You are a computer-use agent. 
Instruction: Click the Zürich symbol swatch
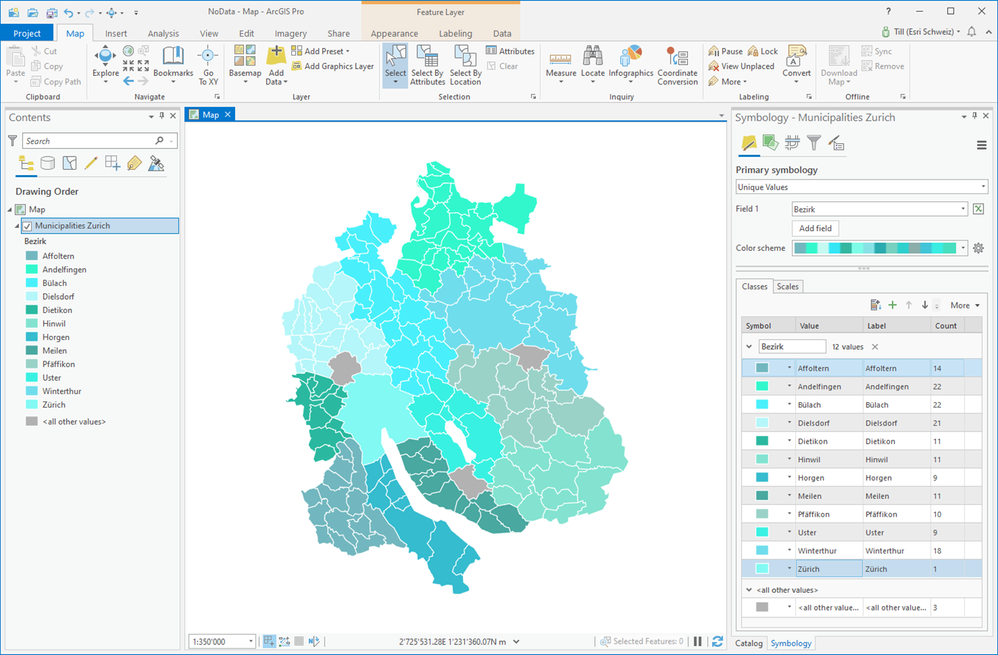pos(762,569)
